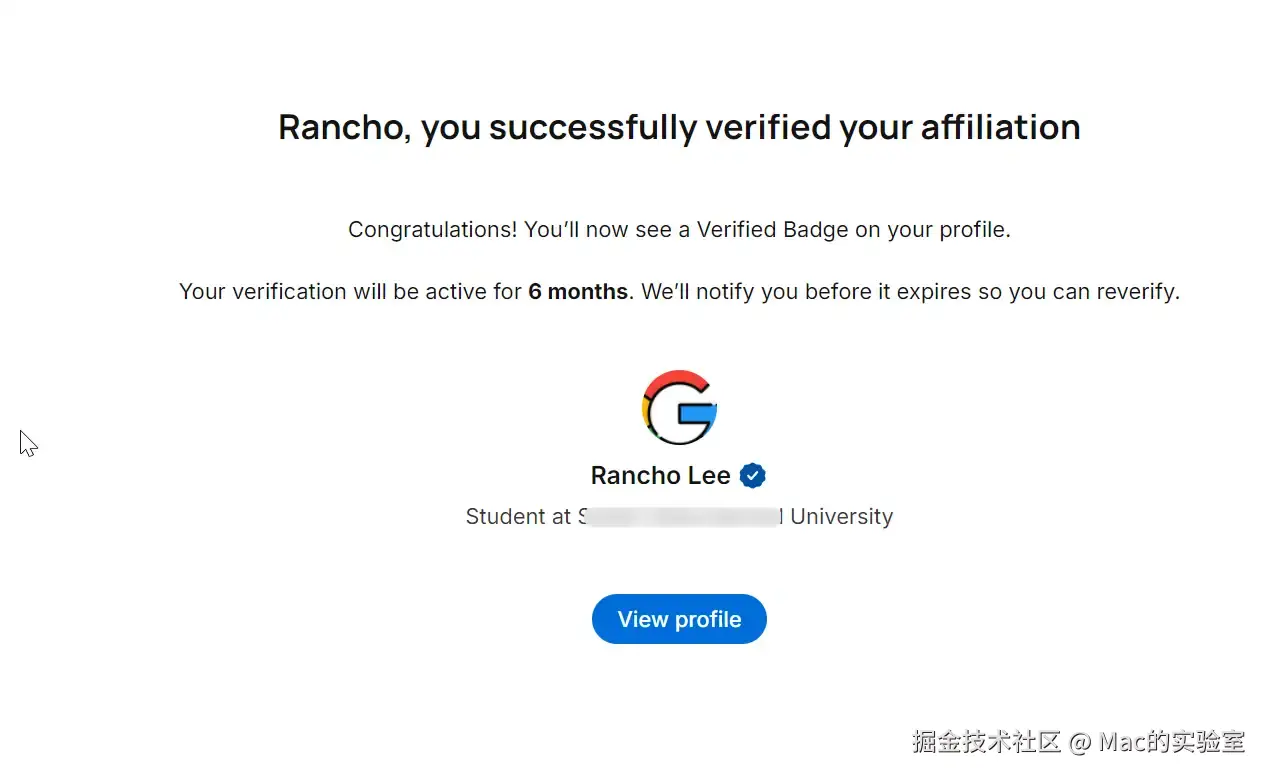
Task: Click the "掘金技术社区" watermark text
Action: pos(986,742)
